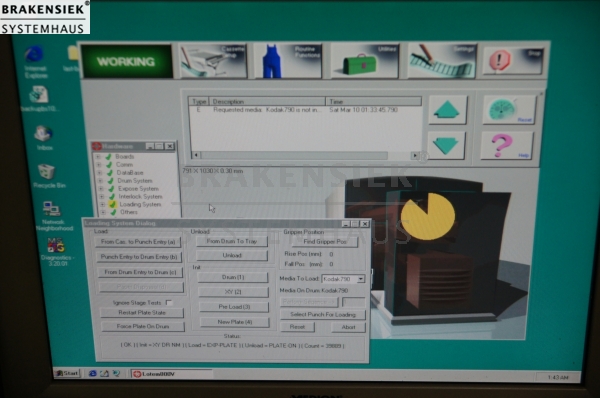Open Help with the question mark icon
600x398 pixels.
point(507,145)
